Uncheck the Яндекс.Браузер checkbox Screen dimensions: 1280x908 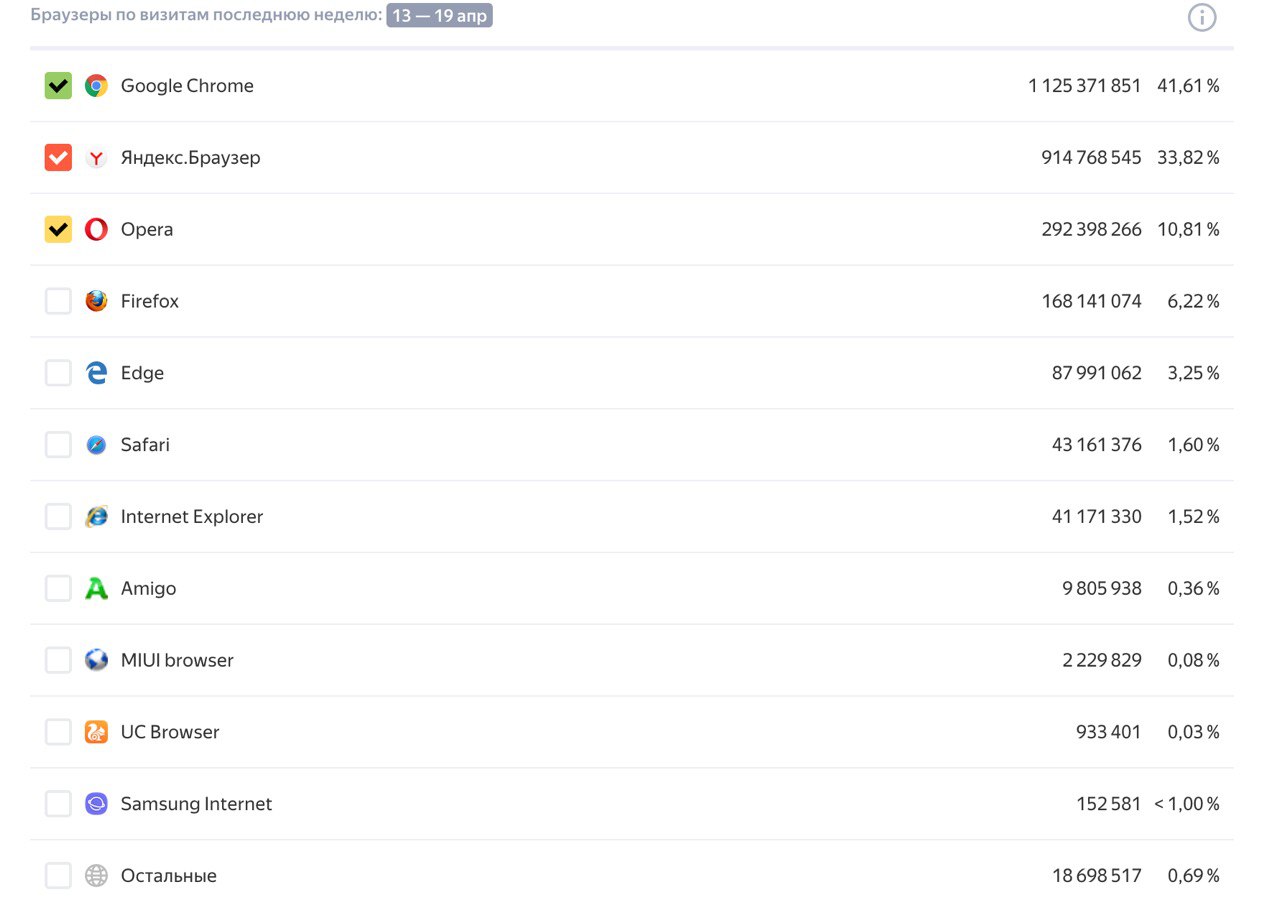[58, 158]
